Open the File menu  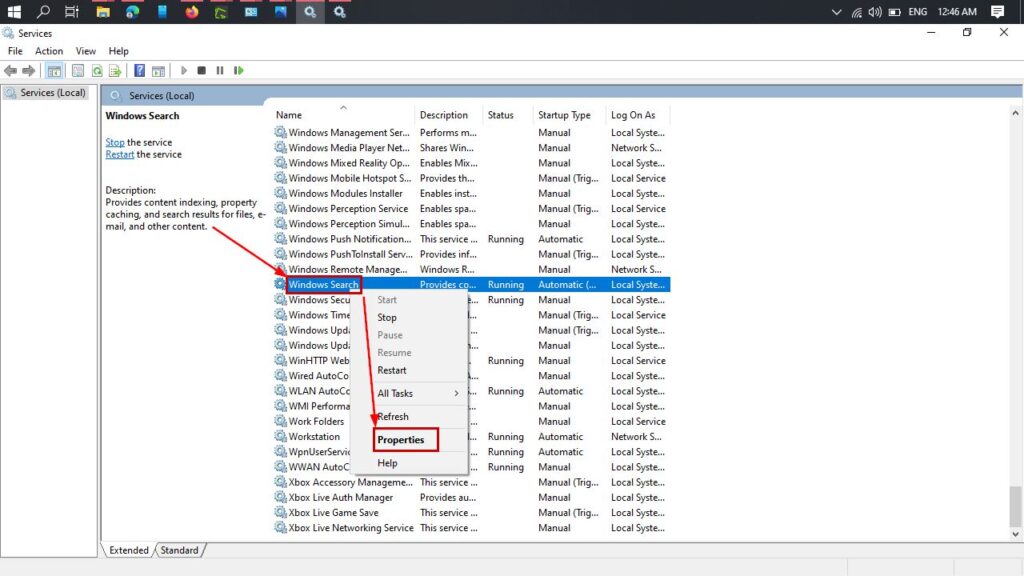point(15,51)
